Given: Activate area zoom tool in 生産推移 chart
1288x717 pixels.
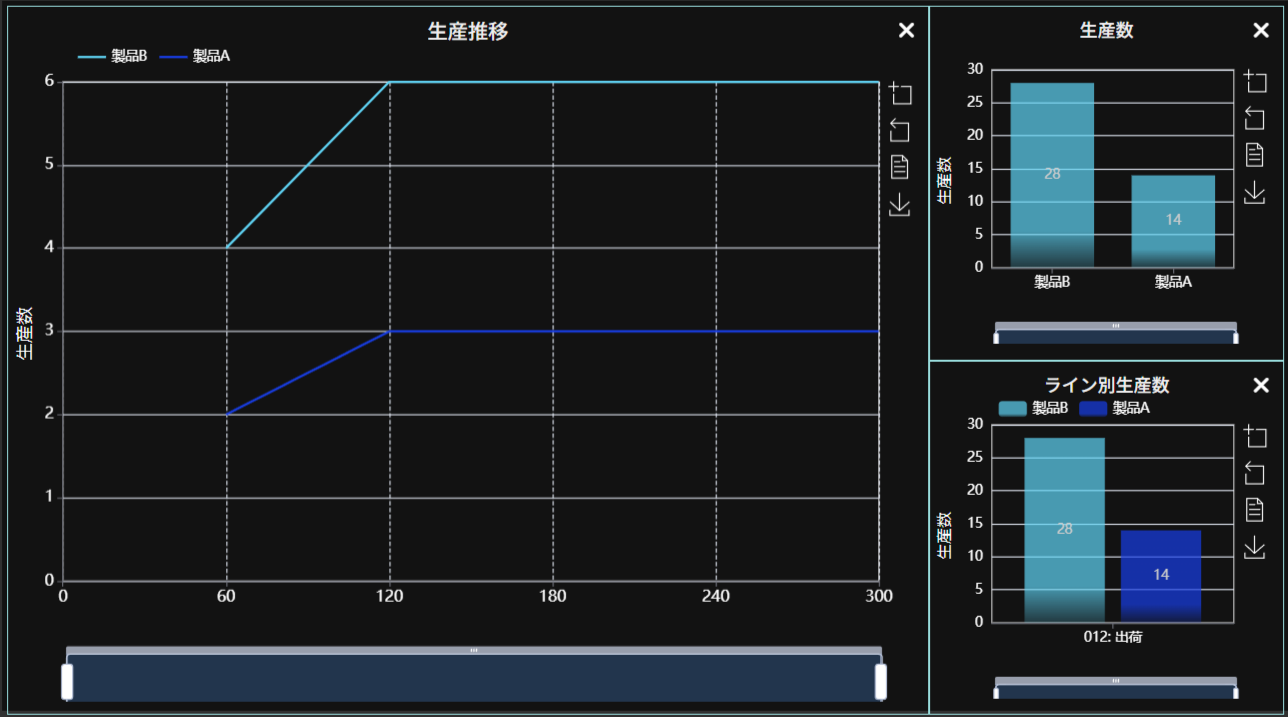Looking at the screenshot, I should click(x=900, y=94).
